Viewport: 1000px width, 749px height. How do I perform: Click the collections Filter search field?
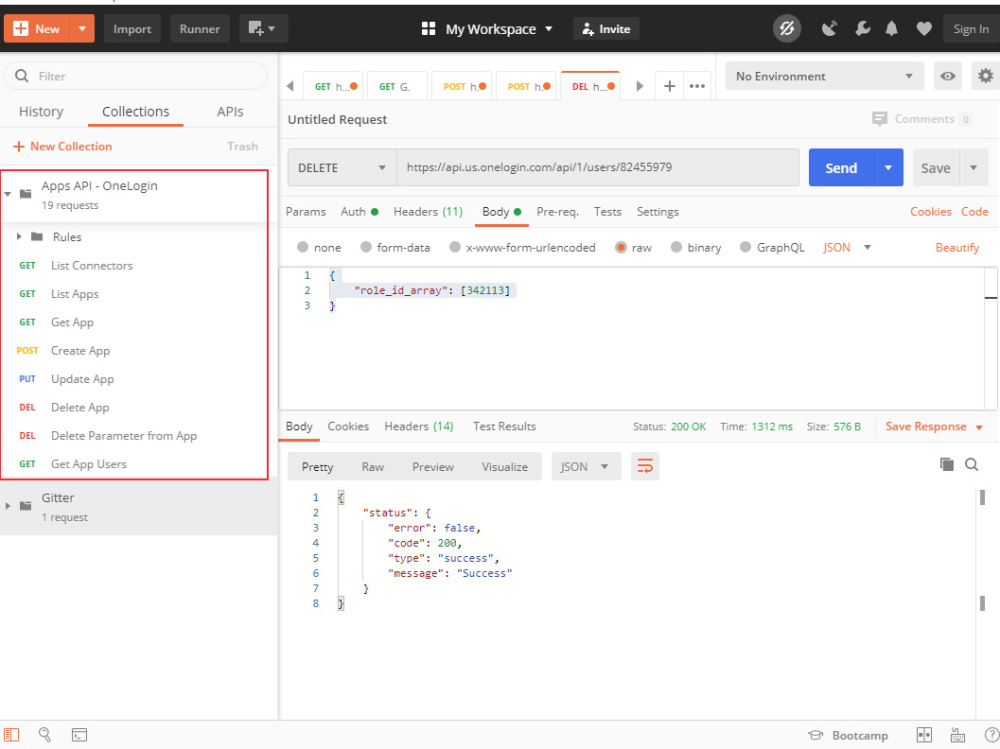coord(136,76)
